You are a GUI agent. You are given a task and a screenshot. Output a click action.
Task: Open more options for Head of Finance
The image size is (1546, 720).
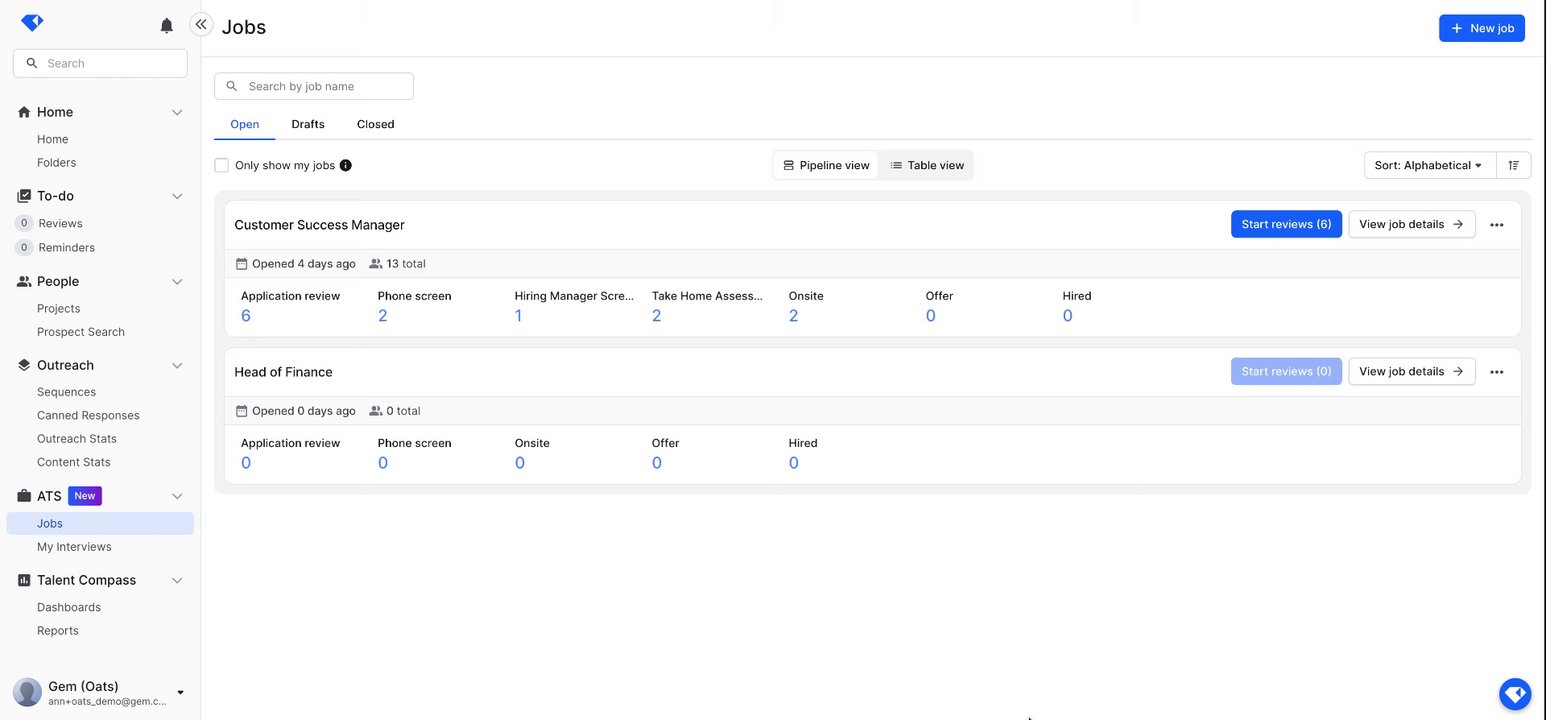[1496, 372]
